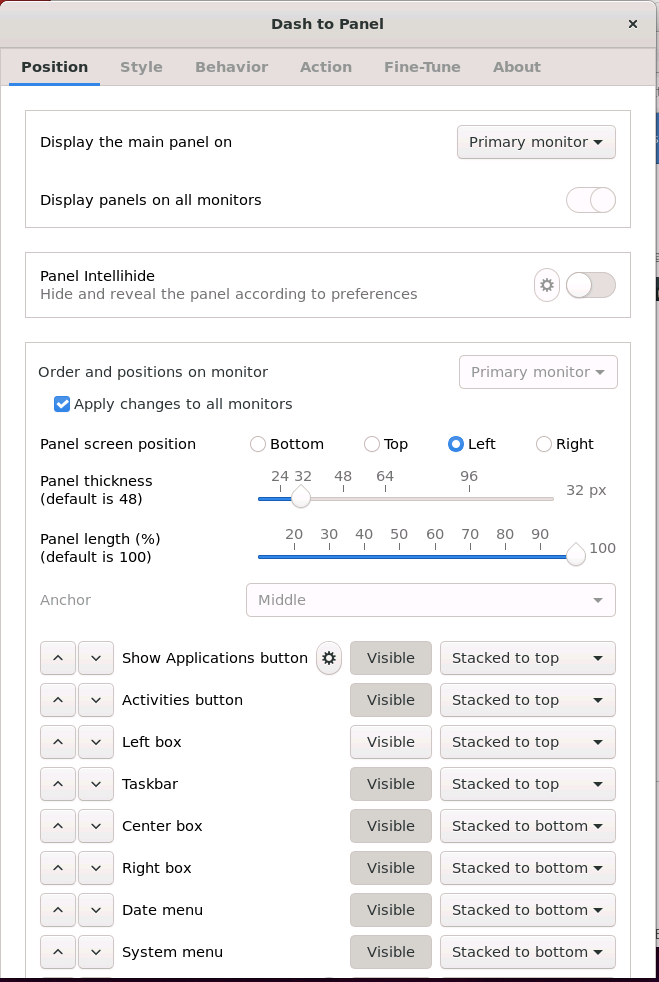Move Left box up
This screenshot has width=659, height=982.
(x=58, y=742)
